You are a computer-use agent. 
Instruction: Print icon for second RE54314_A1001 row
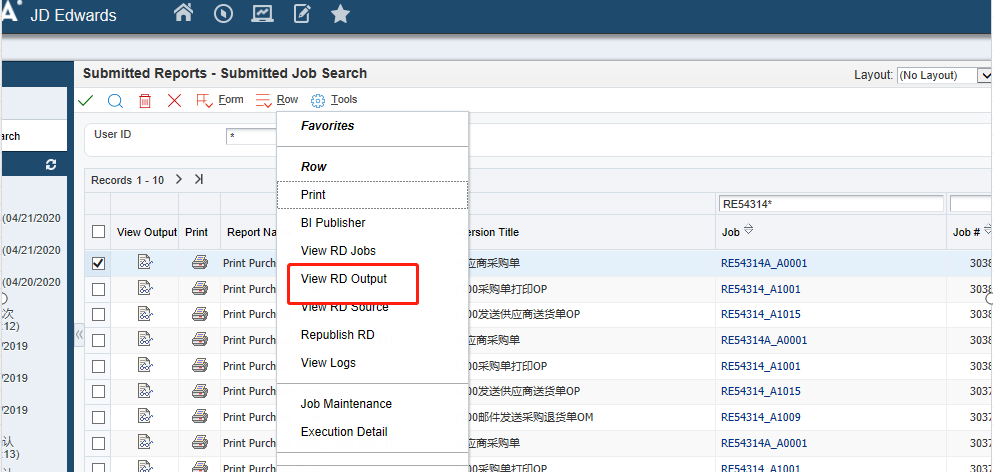(x=199, y=365)
